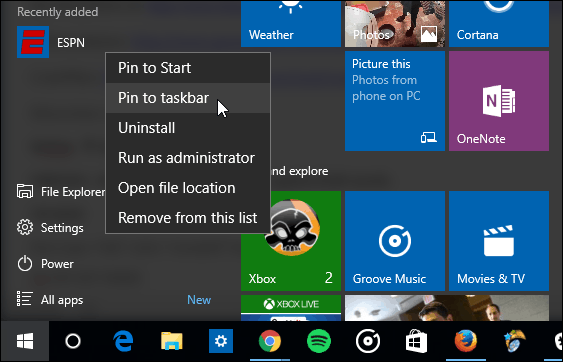
Task: Click the blue New label
Action: (199, 300)
